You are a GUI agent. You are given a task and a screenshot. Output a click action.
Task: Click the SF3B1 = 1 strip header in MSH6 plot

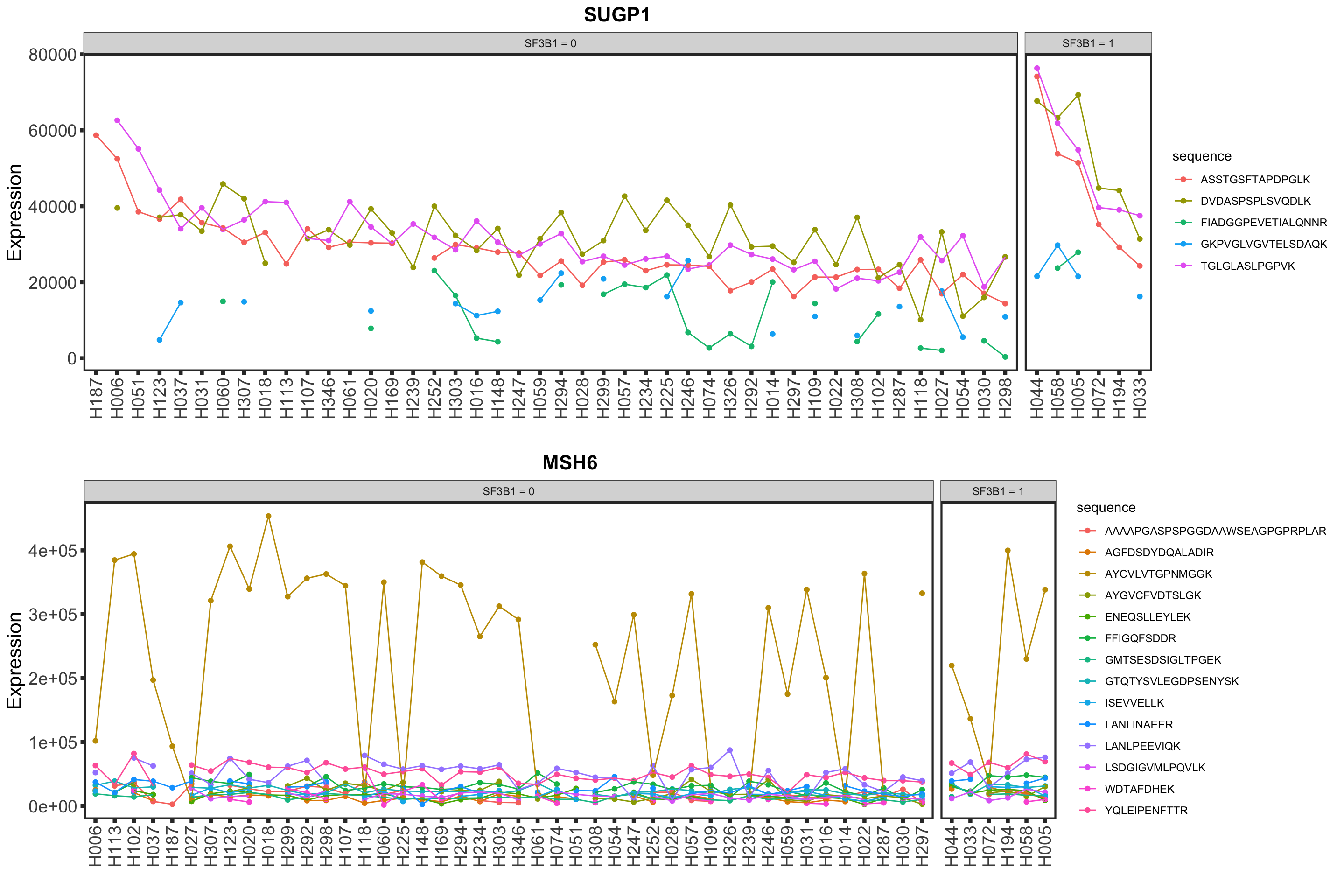click(998, 491)
